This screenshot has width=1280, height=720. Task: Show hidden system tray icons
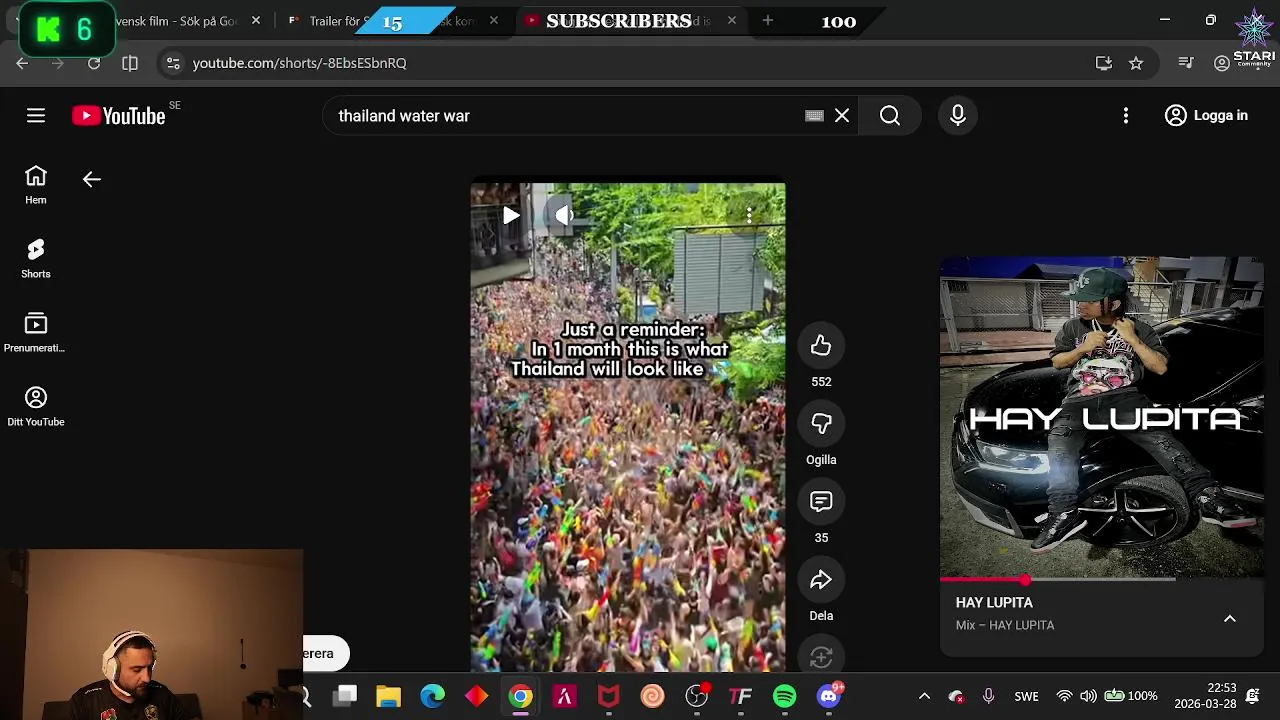tap(924, 696)
